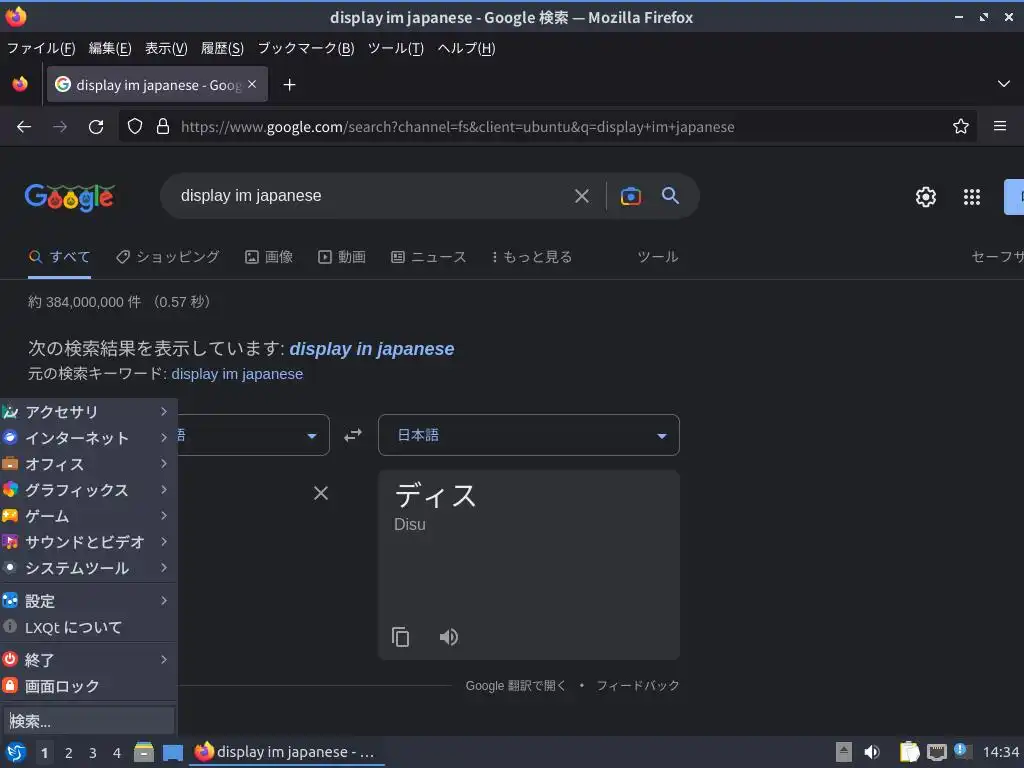Open clipboard tray icon
Screen dimensions: 1024x768
tap(908, 752)
